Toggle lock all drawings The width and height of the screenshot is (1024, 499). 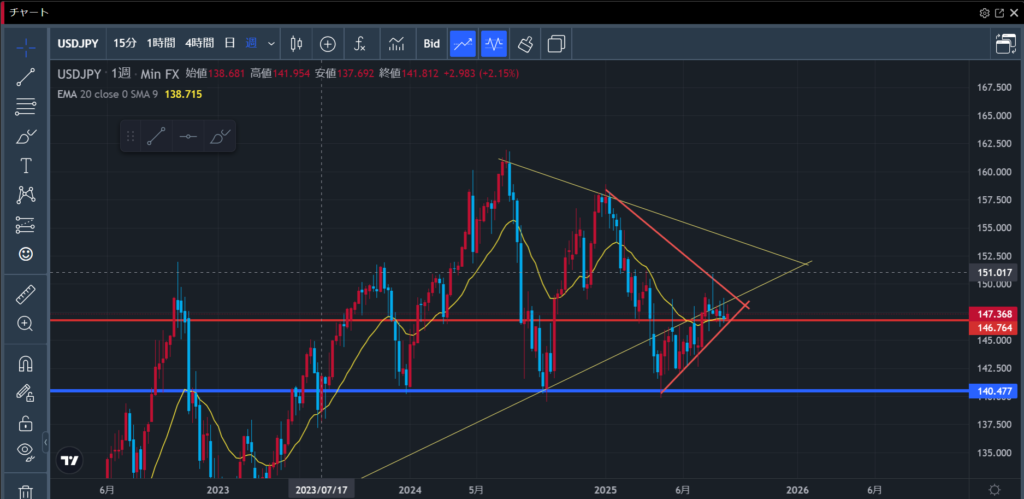25,423
